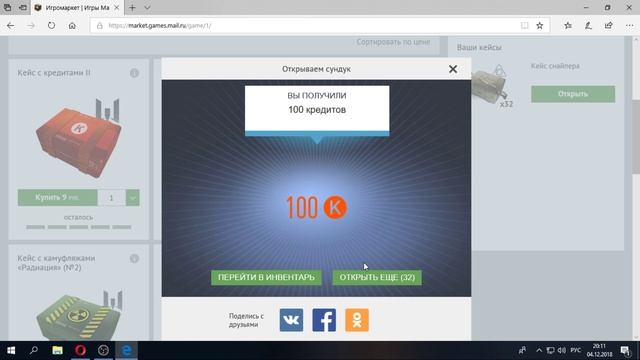The image size is (640, 360).
Task: Click the red credits case thumbnail
Action: click(79, 139)
